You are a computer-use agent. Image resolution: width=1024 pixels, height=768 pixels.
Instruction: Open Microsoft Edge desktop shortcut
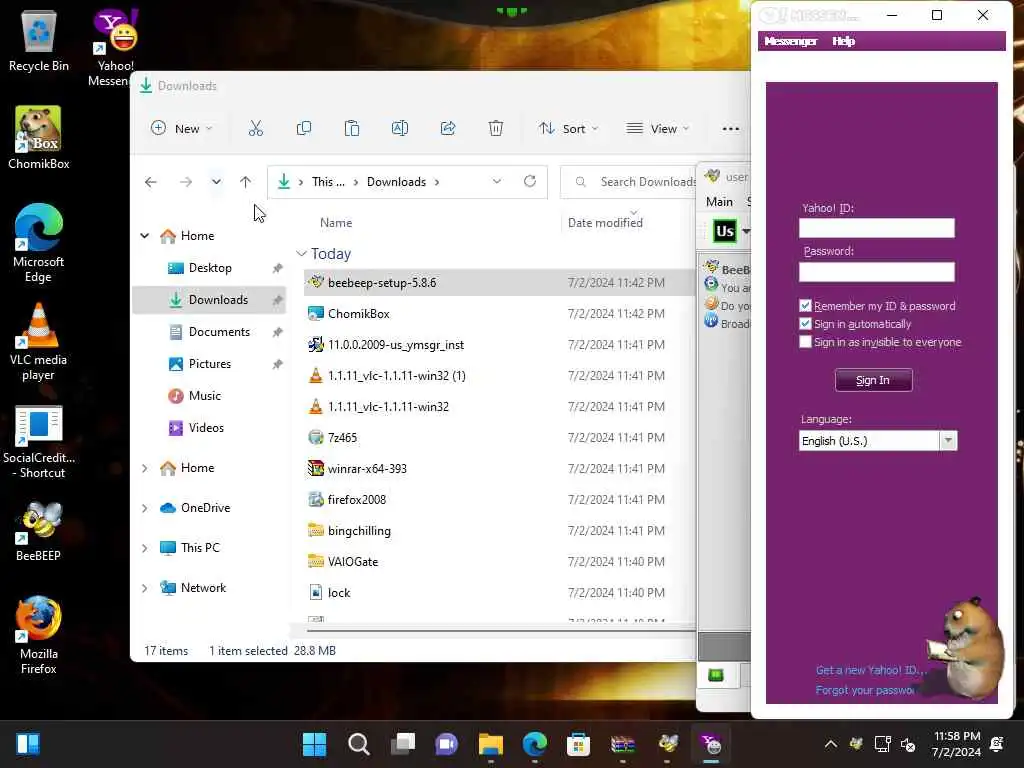click(39, 243)
